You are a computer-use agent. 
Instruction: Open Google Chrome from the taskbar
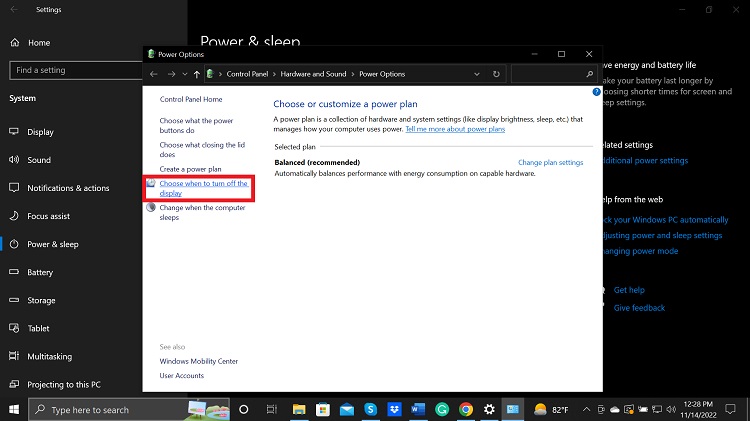click(x=466, y=409)
